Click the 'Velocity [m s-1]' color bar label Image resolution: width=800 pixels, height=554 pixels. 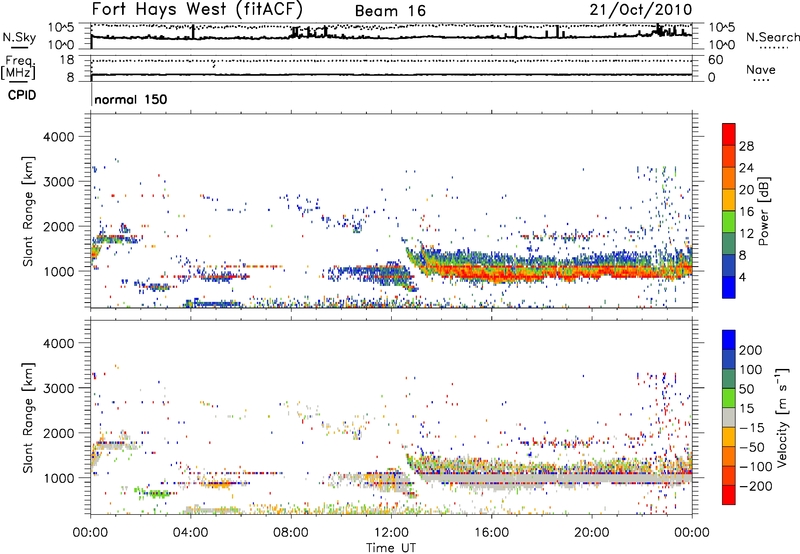[781, 417]
